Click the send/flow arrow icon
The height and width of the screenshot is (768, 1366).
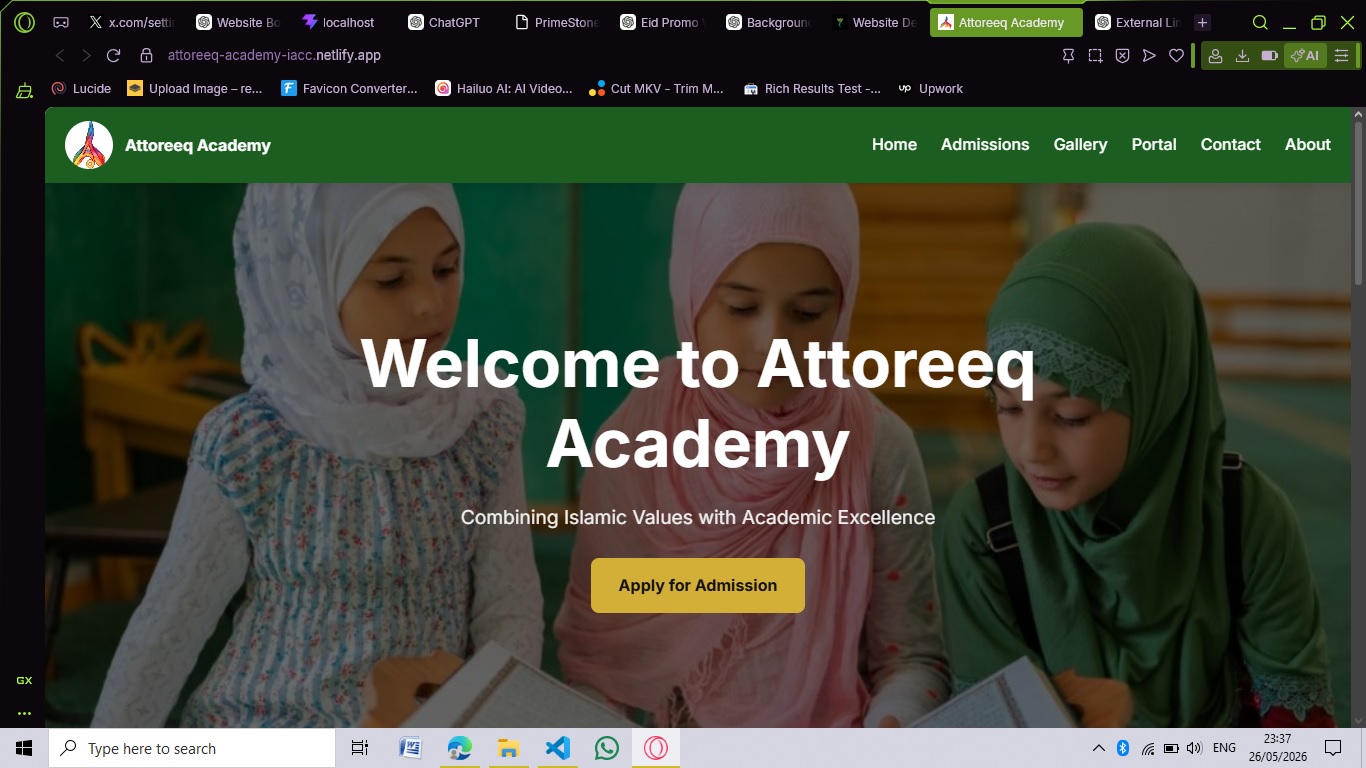tap(1149, 56)
